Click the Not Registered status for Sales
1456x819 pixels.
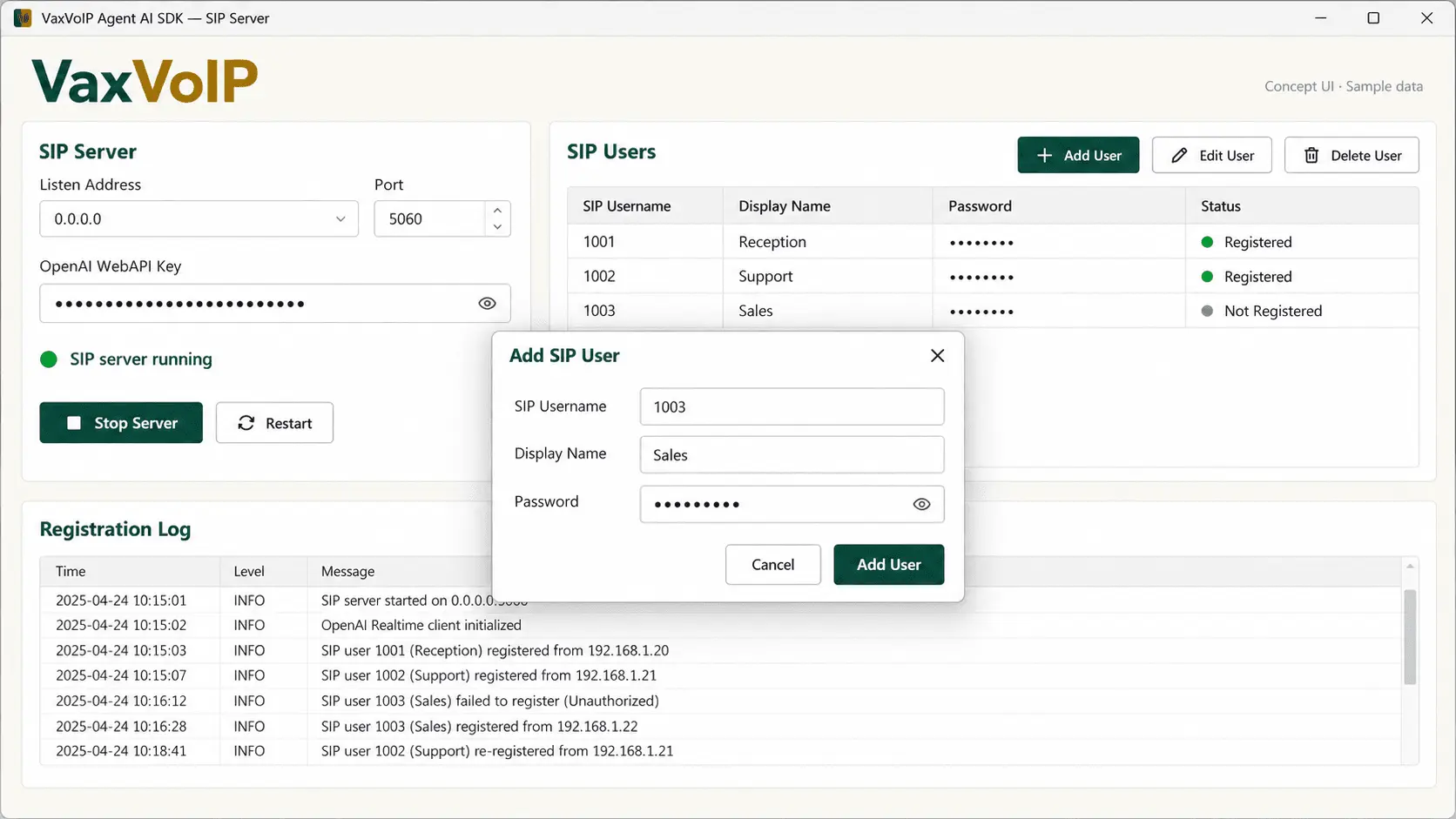pos(1262,311)
